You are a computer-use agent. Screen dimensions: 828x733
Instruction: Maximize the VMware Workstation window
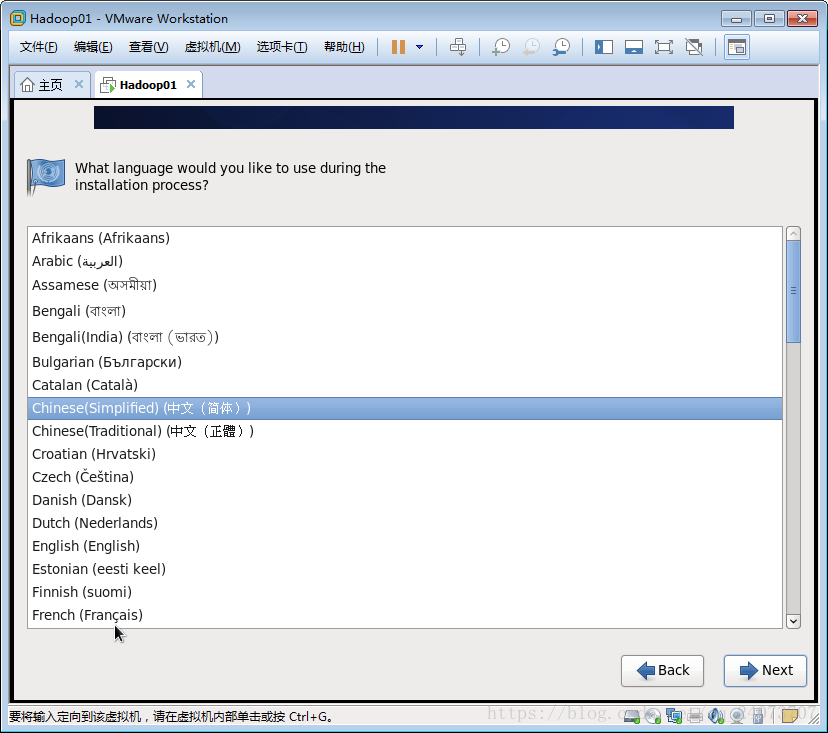pyautogui.click(x=769, y=19)
